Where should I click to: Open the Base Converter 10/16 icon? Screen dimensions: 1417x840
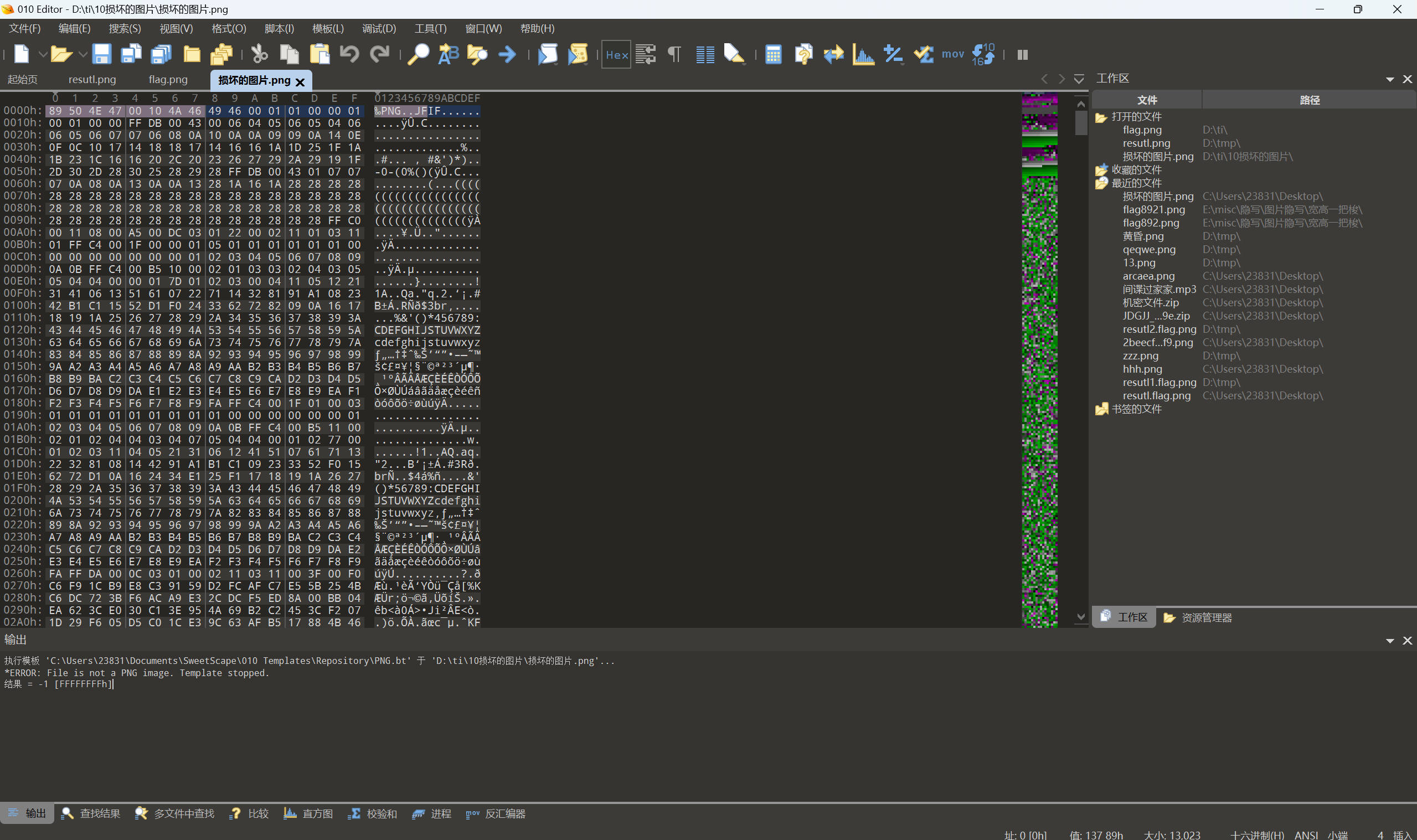[983, 54]
